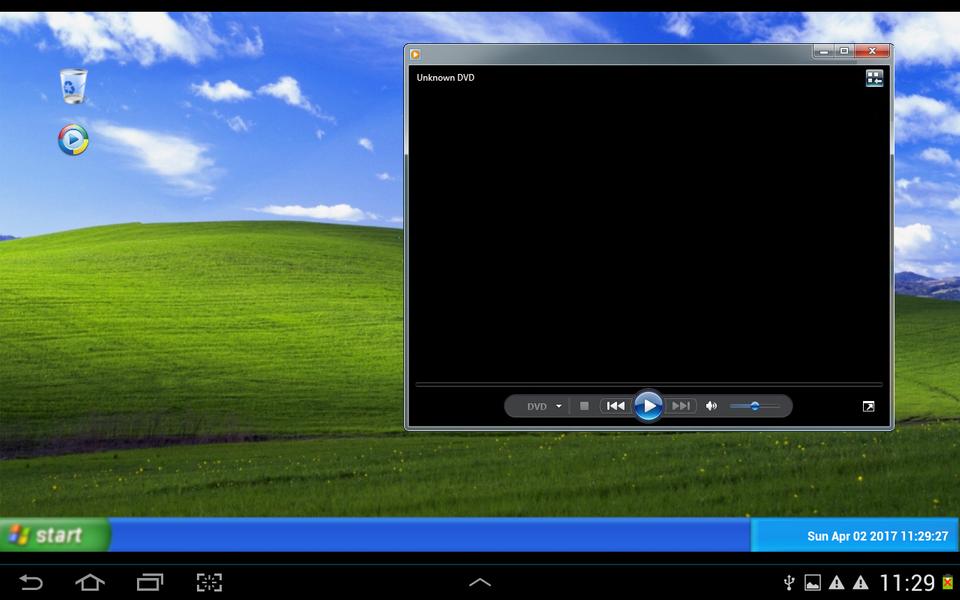Tap the USB status icon

[789, 582]
